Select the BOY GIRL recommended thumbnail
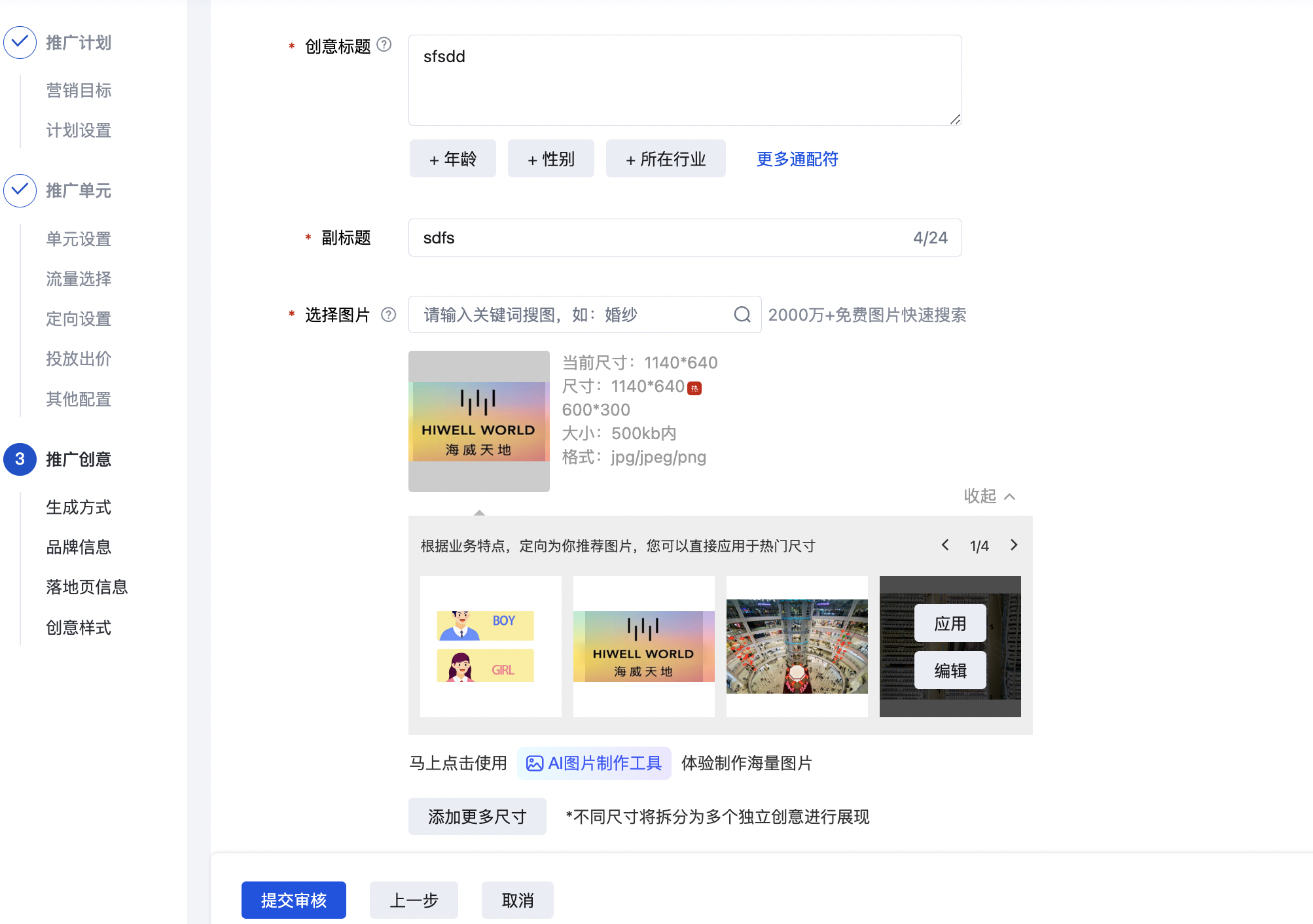 click(x=490, y=646)
